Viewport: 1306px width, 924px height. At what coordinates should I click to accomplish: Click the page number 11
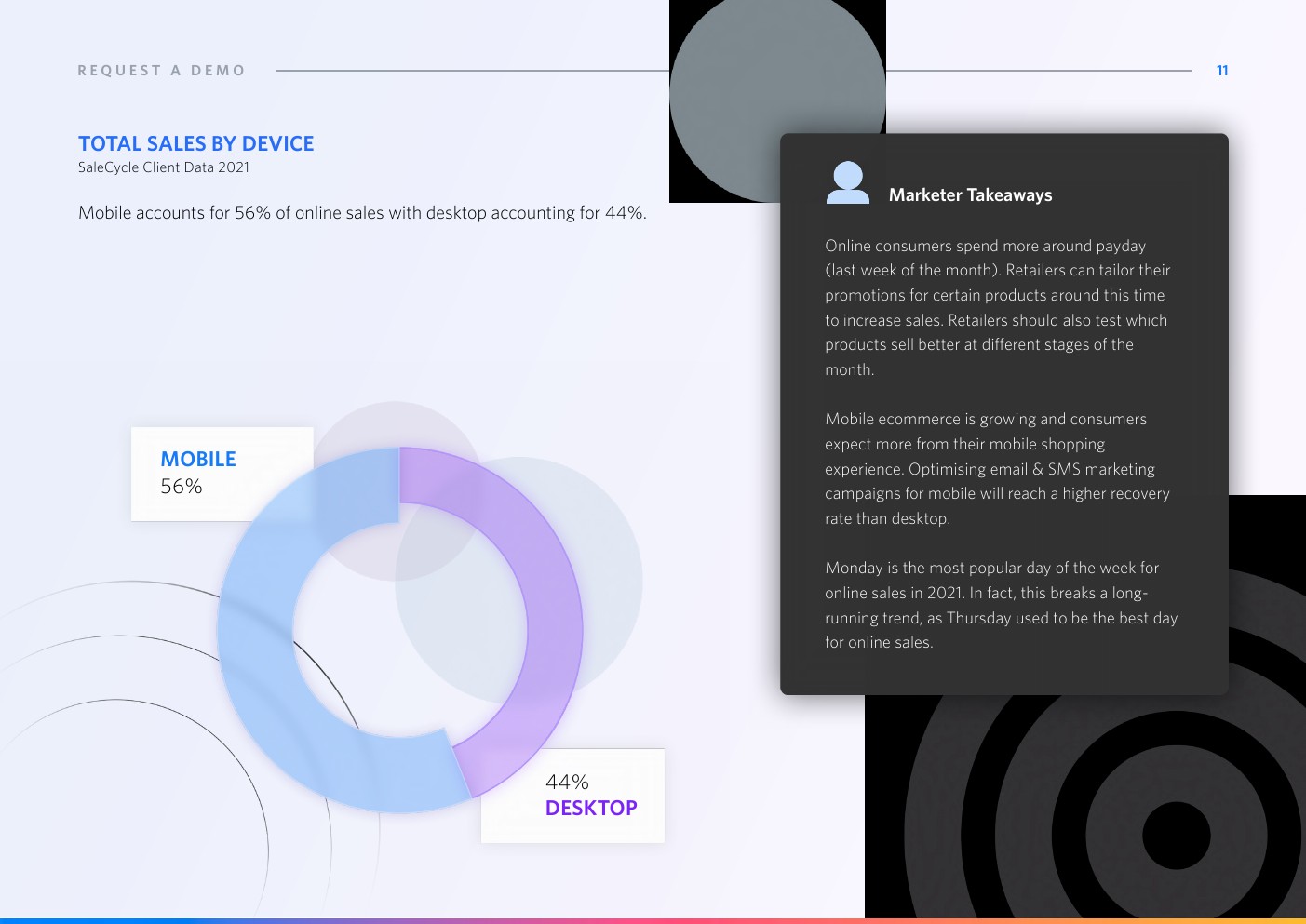tap(1222, 71)
